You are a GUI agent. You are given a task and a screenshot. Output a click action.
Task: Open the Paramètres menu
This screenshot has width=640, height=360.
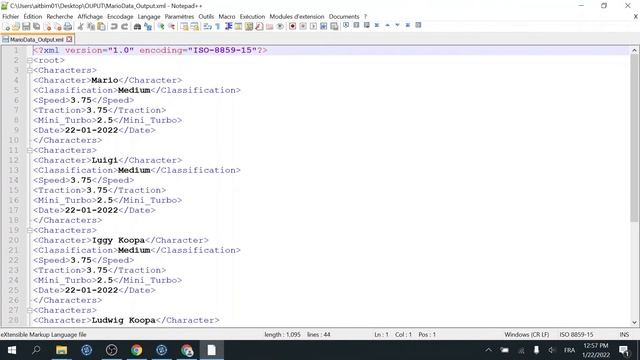coord(179,16)
